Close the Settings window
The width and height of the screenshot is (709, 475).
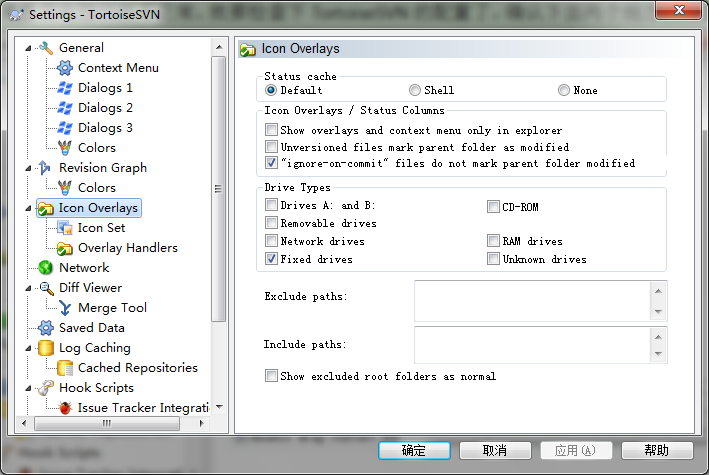[x=678, y=10]
